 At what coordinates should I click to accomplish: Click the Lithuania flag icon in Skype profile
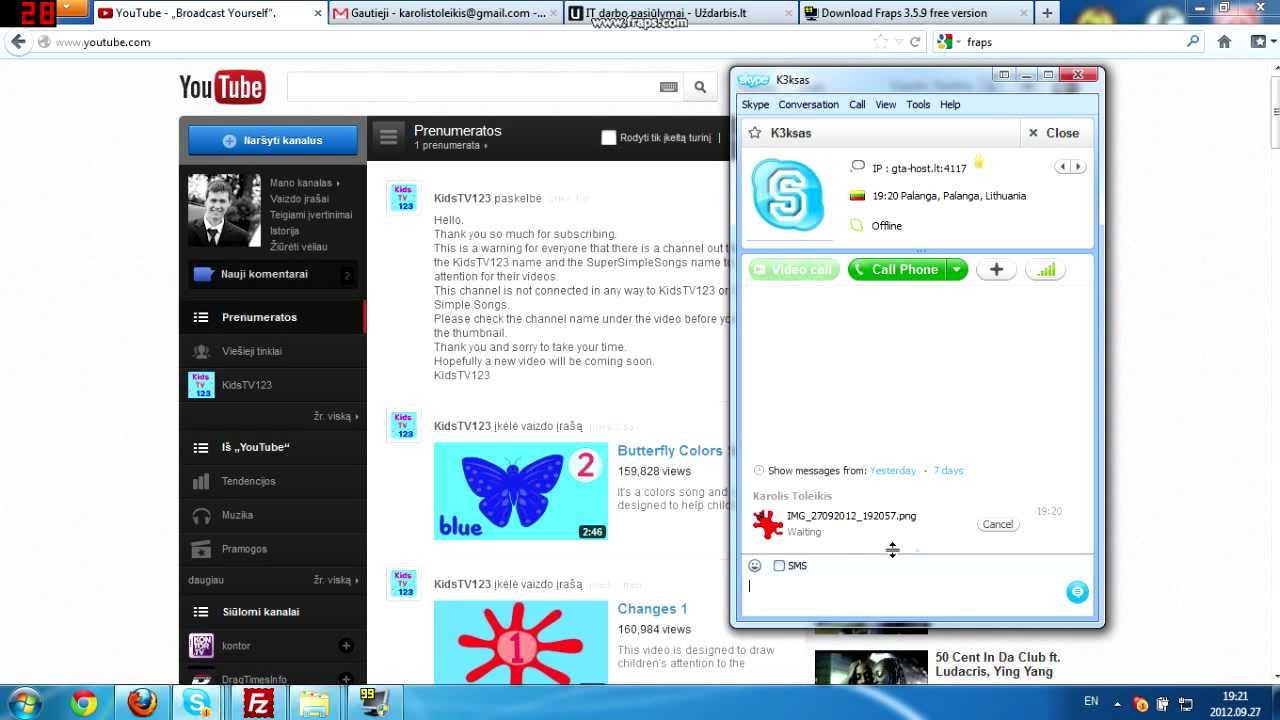click(x=857, y=196)
